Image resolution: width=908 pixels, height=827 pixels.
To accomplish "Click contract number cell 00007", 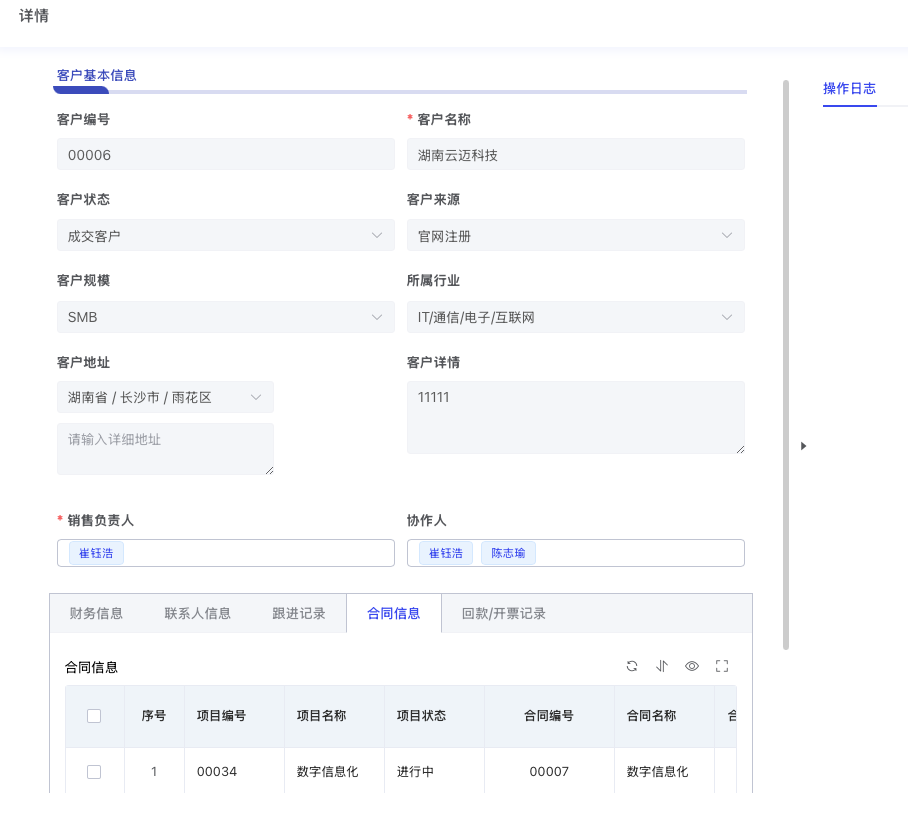I will 549,772.
